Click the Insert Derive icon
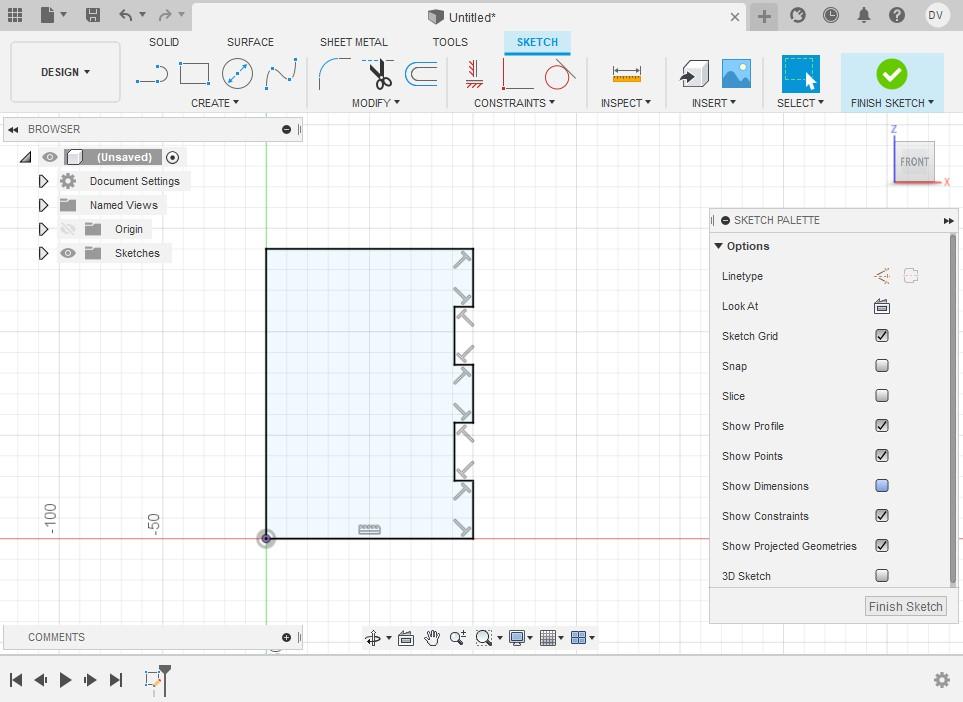The height and width of the screenshot is (702, 963). [695, 74]
